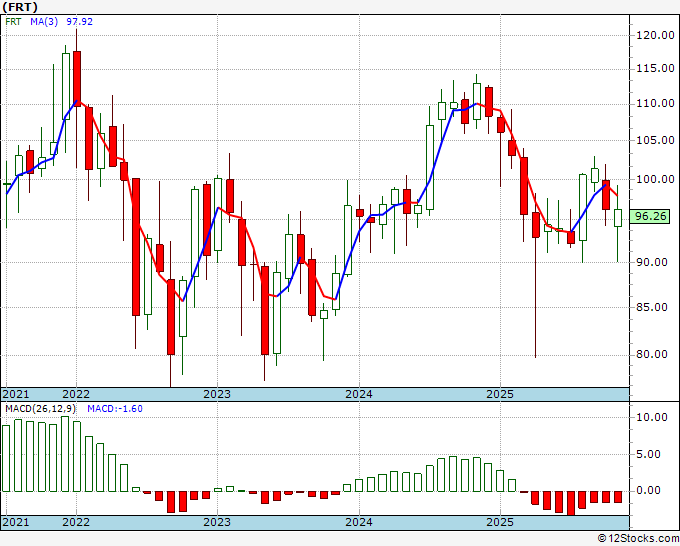Click the 105.00 price axis label
The image size is (680, 546).
click(x=655, y=141)
